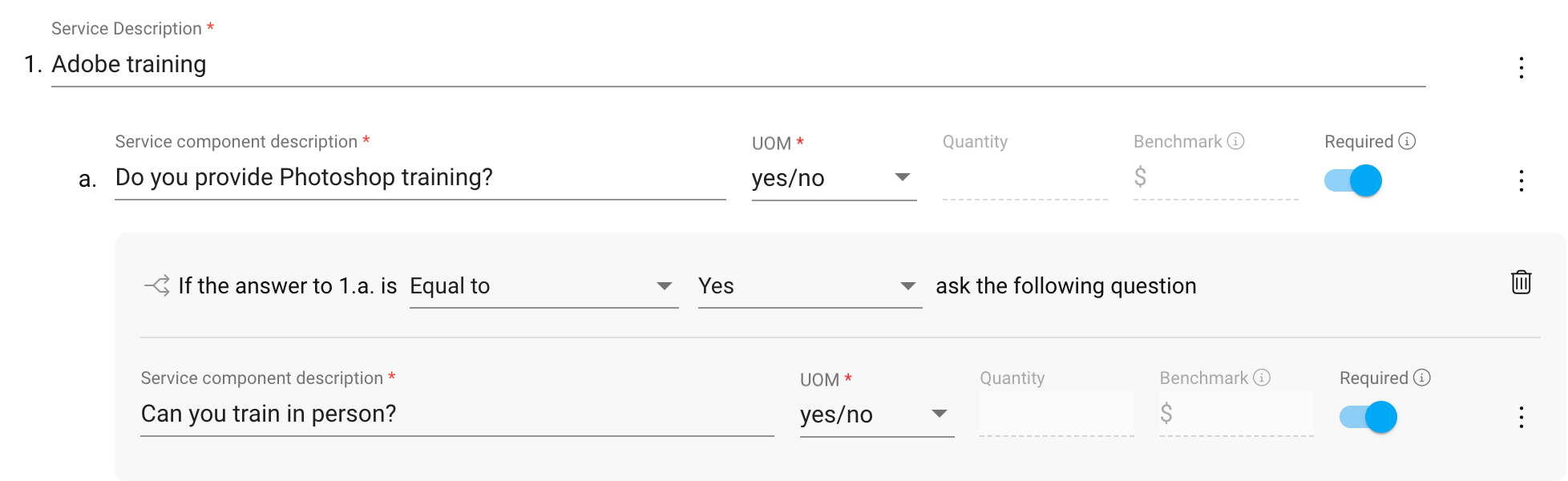Image resolution: width=1568 pixels, height=481 pixels.
Task: Show Required info icon for train in person row
Action: pos(1422,378)
